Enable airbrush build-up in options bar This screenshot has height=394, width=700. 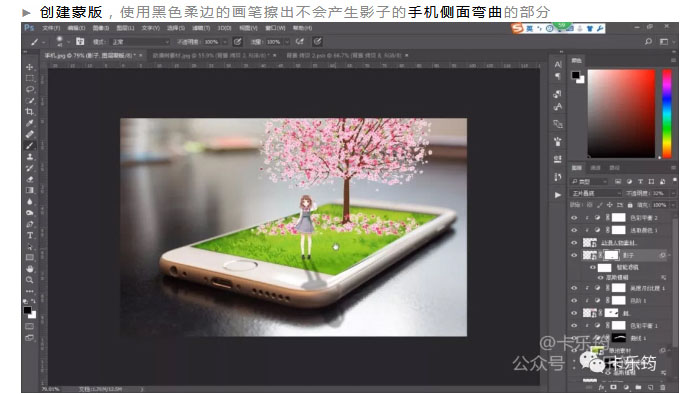pos(300,41)
